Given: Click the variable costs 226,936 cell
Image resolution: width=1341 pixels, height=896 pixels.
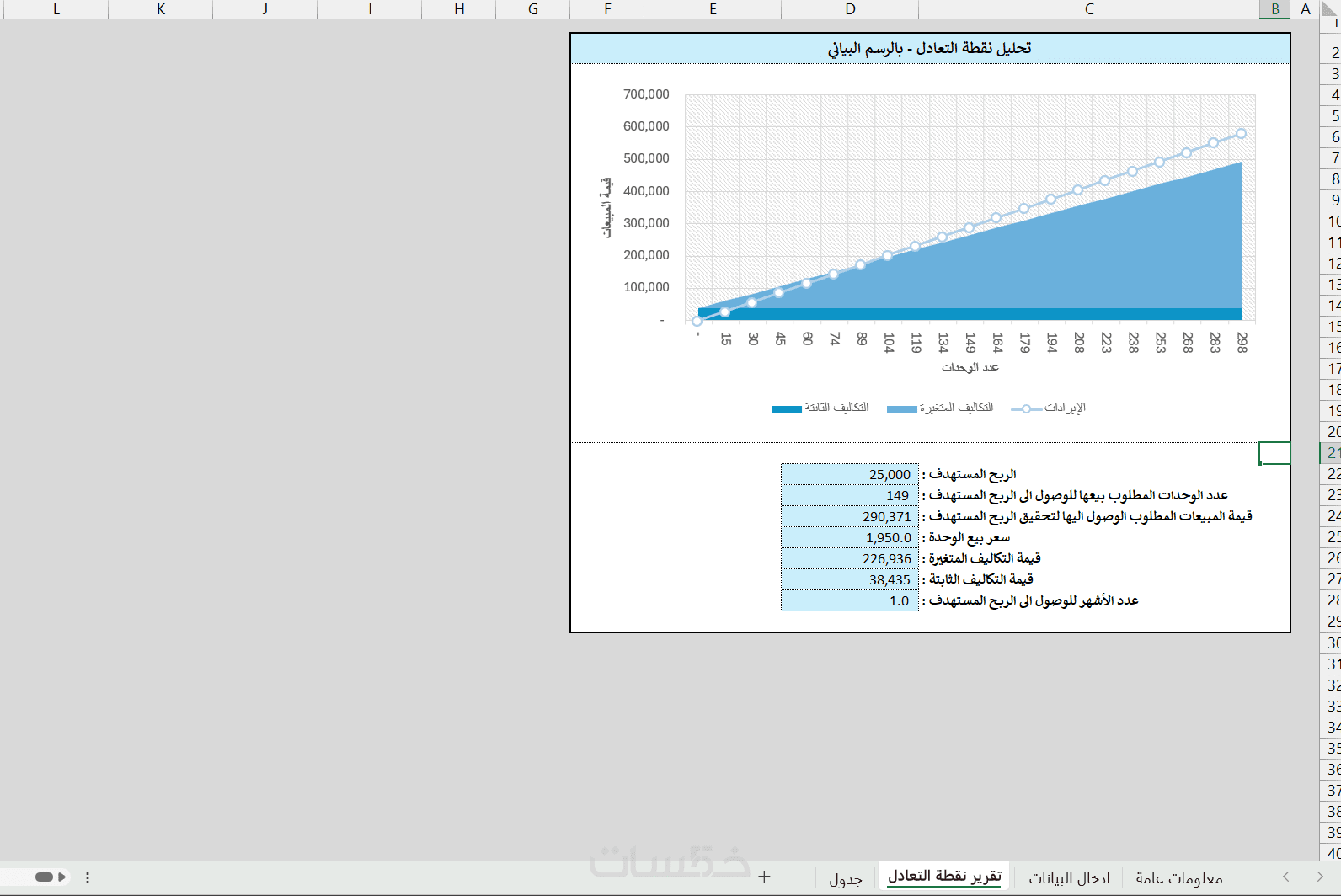Looking at the screenshot, I should (850, 558).
